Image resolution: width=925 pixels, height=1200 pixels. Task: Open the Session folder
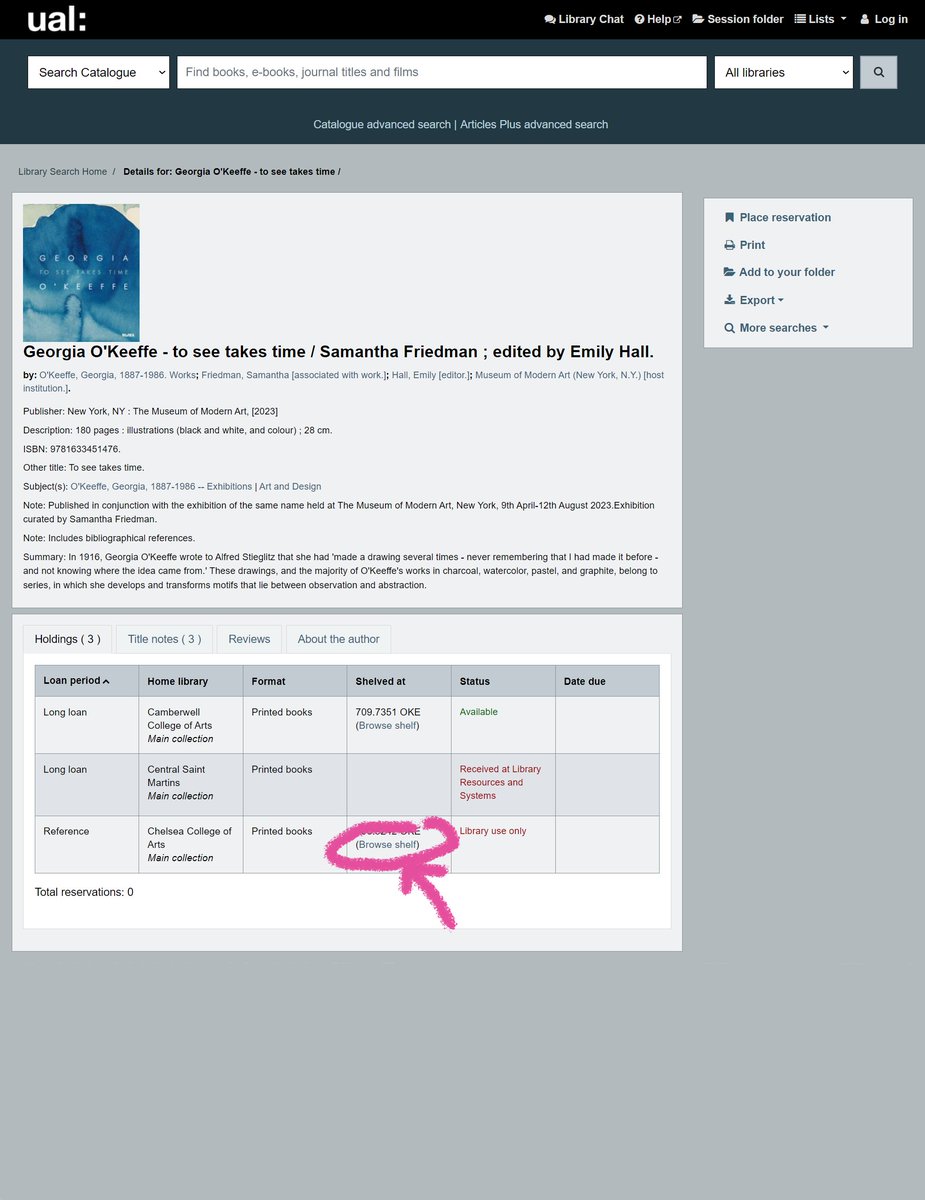738,19
